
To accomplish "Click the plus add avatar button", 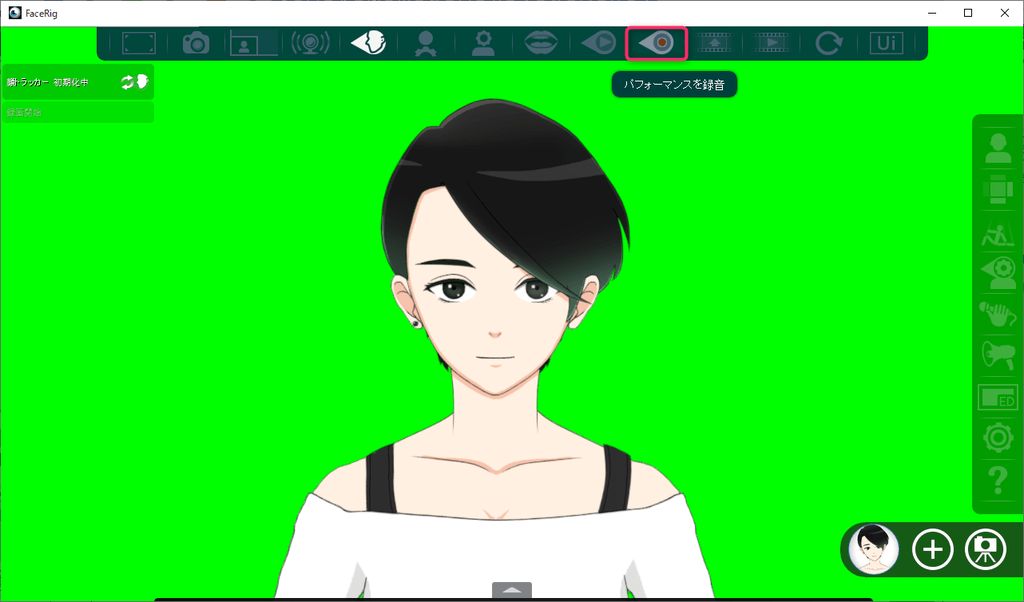I will pyautogui.click(x=932, y=549).
